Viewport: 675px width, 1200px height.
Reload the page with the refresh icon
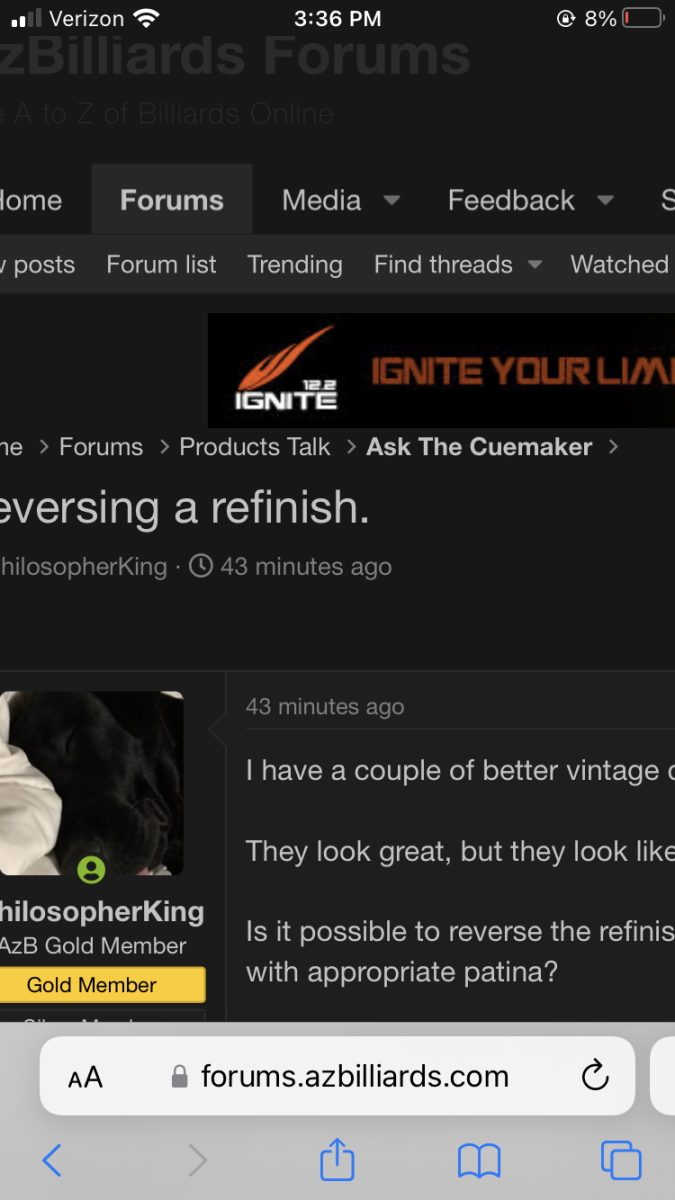click(x=595, y=1076)
